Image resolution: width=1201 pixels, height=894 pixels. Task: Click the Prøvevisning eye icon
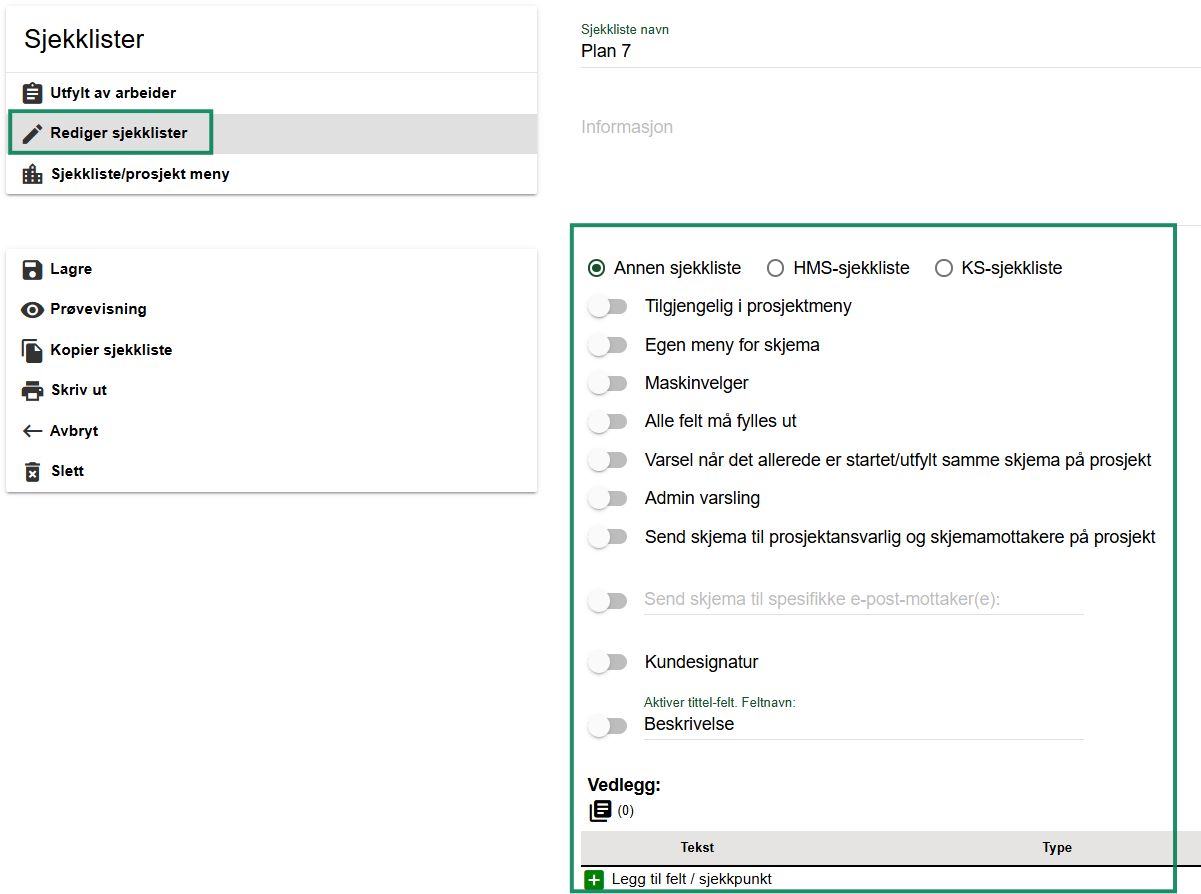[32, 310]
